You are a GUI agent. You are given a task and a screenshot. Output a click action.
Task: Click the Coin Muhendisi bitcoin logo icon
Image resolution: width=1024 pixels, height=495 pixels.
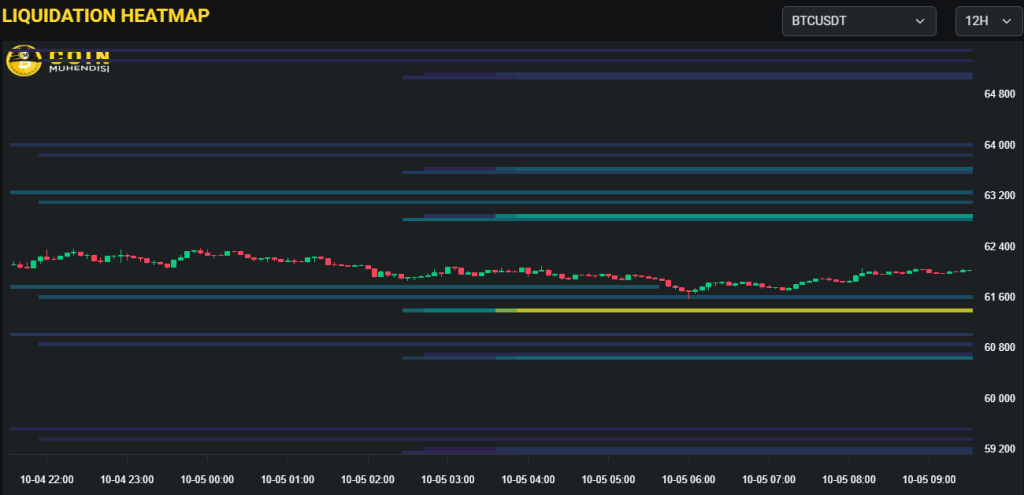(23, 63)
